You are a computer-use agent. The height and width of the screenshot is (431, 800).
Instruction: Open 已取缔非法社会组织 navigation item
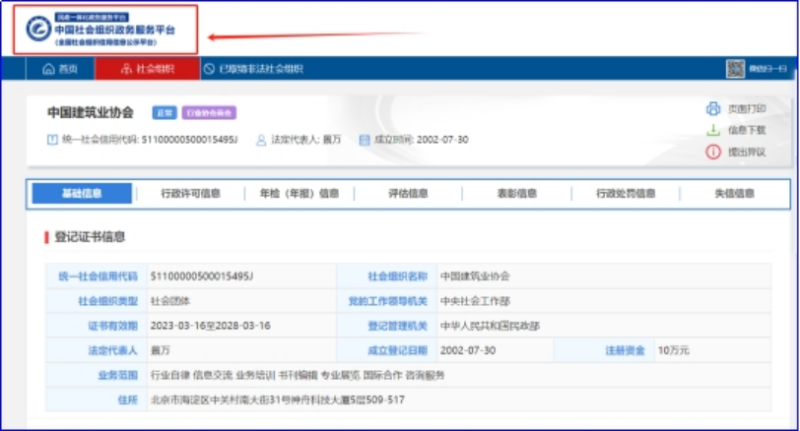tap(253, 69)
